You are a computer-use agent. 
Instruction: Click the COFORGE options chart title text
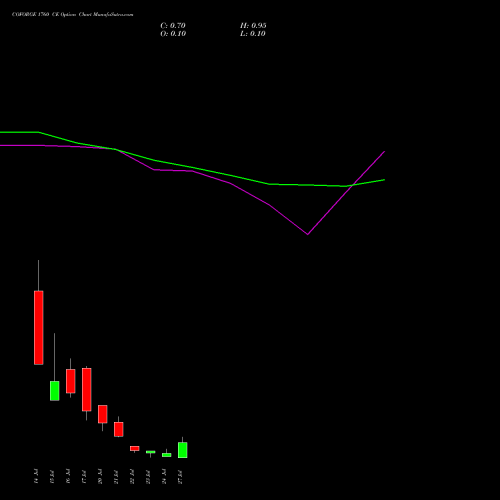72,15
